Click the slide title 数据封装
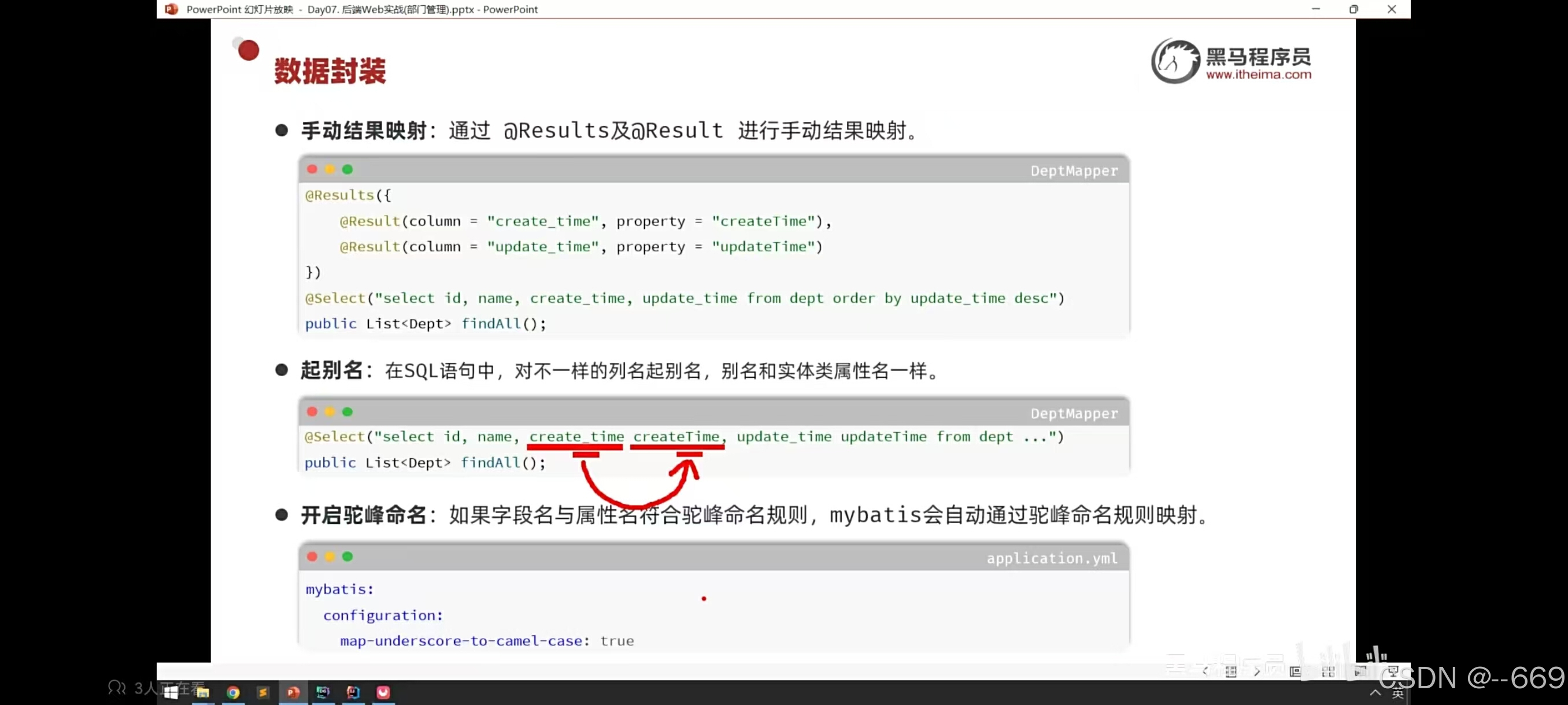Screen dimensions: 1568x705 (330, 71)
